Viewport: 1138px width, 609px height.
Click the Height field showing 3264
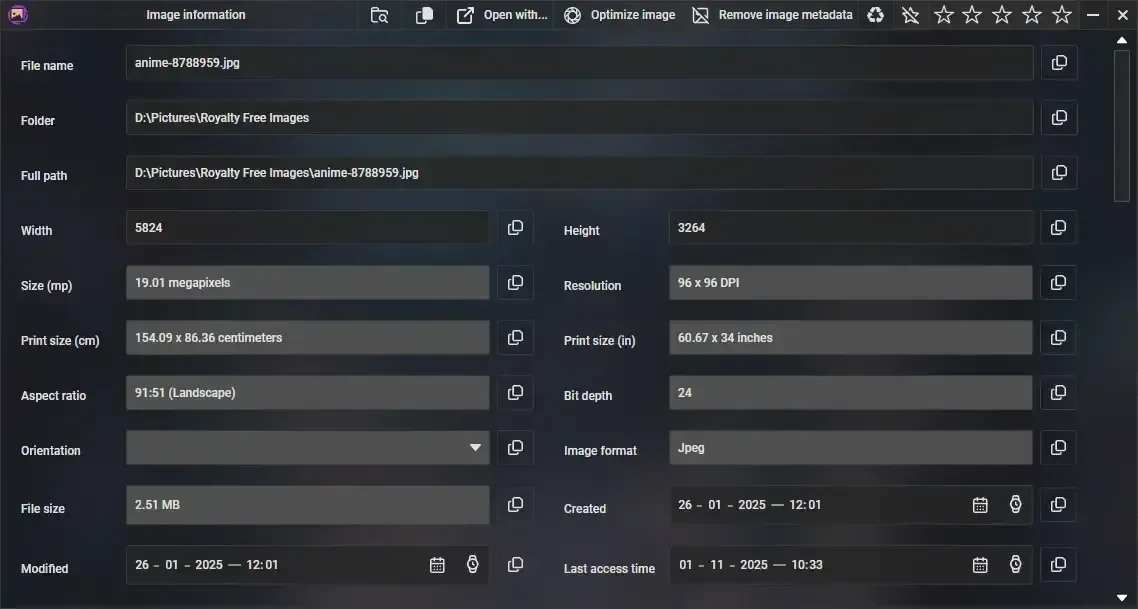pyautogui.click(x=851, y=228)
